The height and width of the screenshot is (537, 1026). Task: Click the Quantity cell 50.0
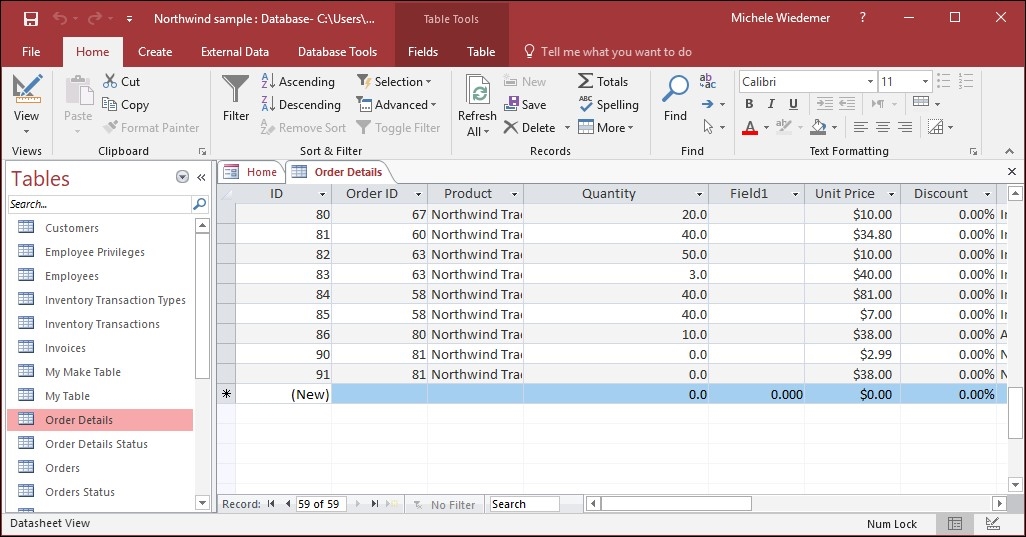pos(616,254)
